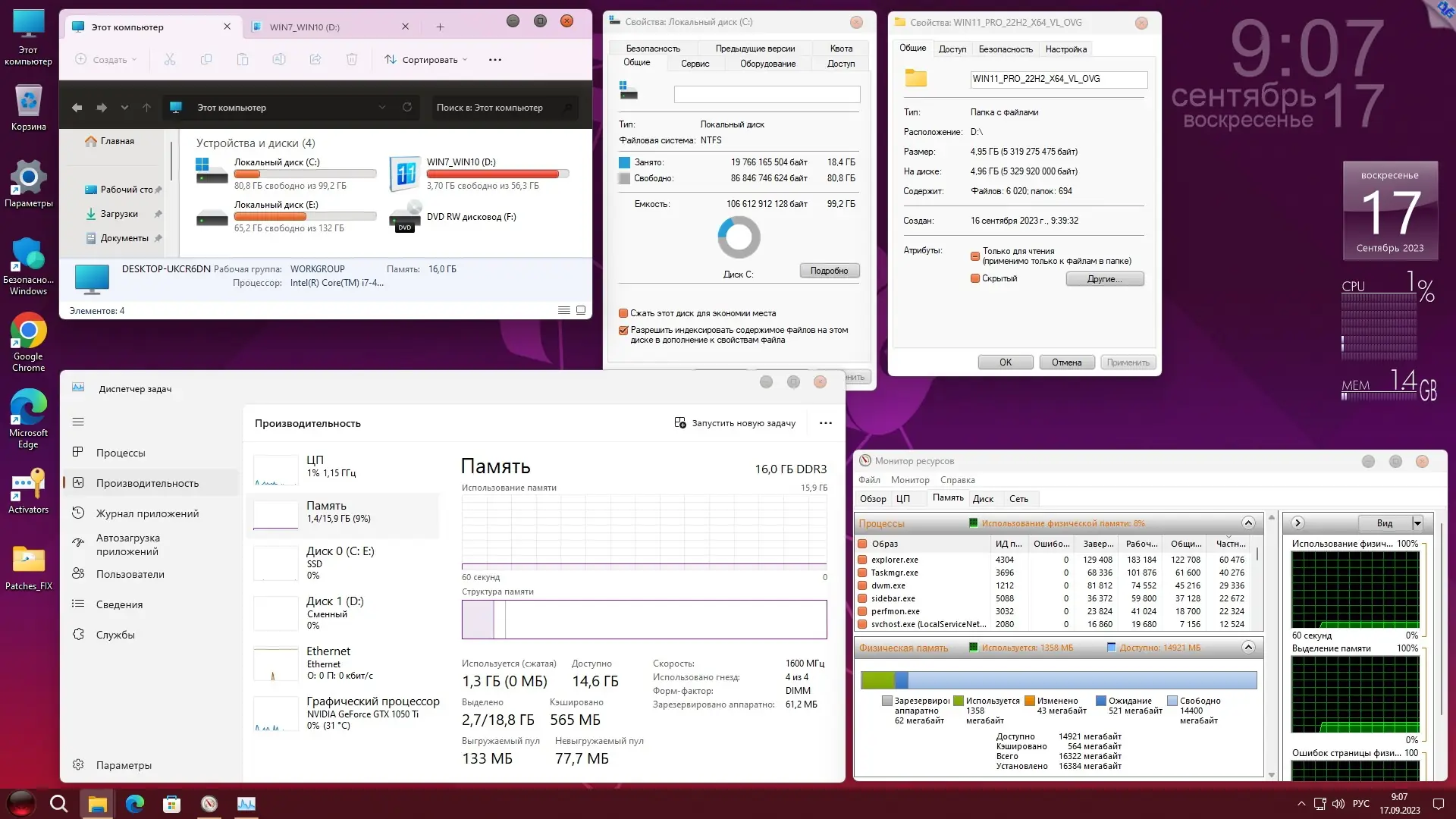The height and width of the screenshot is (819, 1456).
Task: Open the View dropdown arrow in Resource Monitor
Action: tap(1417, 522)
